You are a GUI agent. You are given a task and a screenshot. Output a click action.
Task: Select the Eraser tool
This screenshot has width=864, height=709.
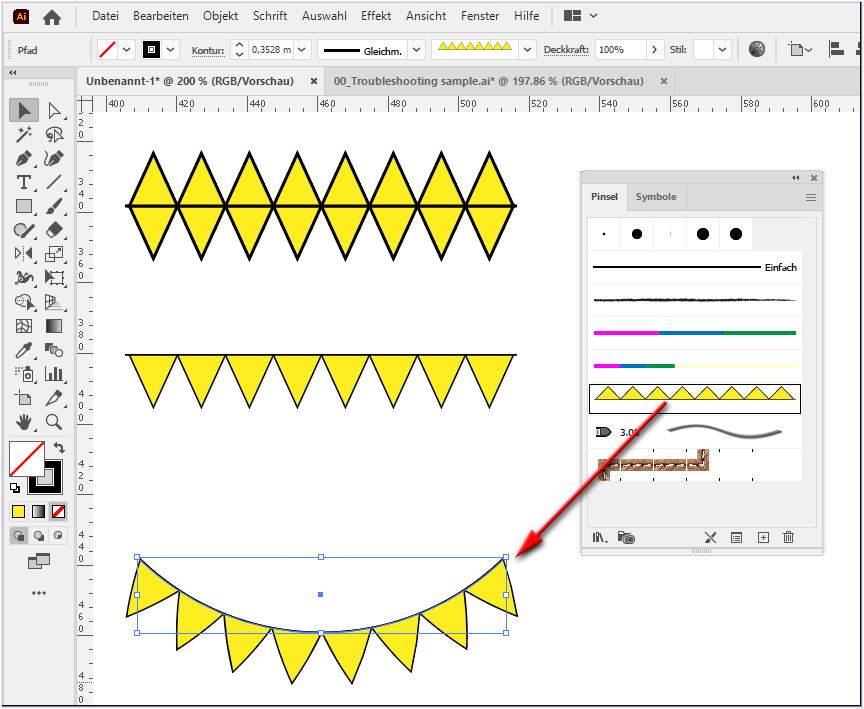(x=55, y=230)
